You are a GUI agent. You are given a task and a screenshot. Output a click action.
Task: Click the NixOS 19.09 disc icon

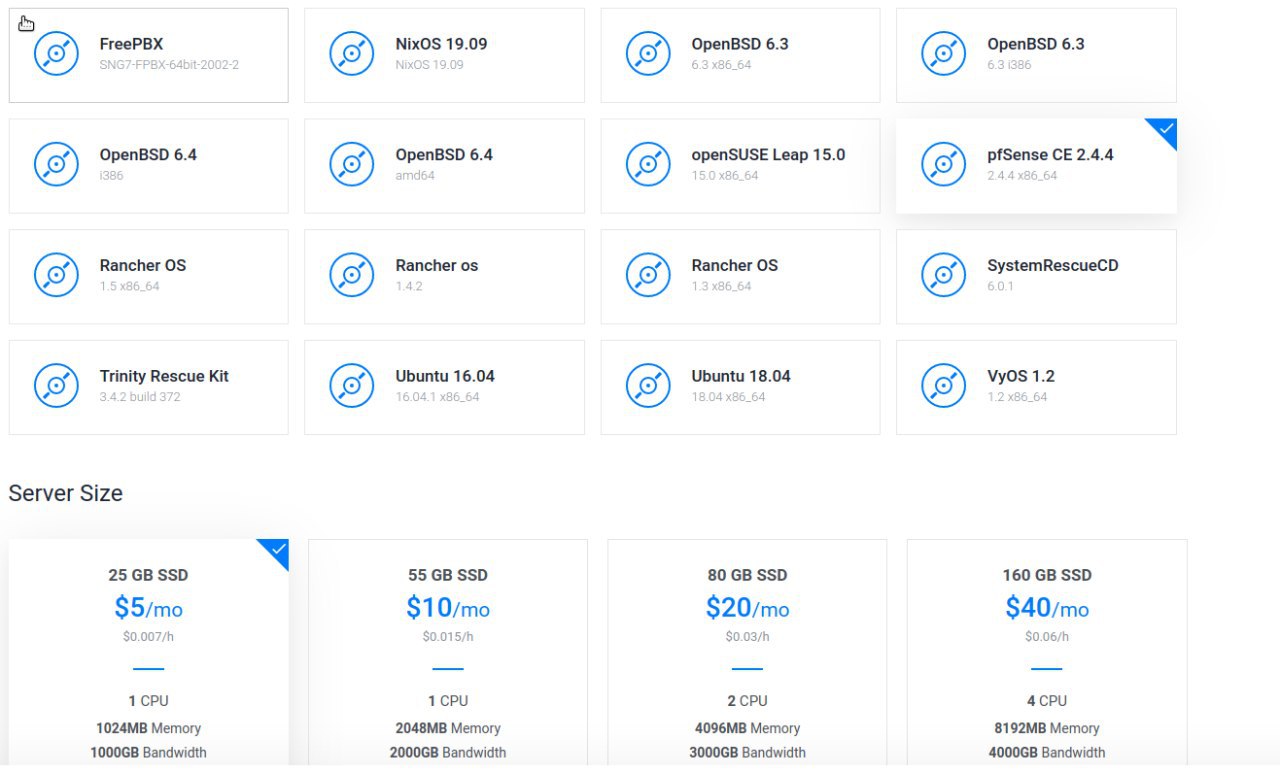[x=352, y=54]
